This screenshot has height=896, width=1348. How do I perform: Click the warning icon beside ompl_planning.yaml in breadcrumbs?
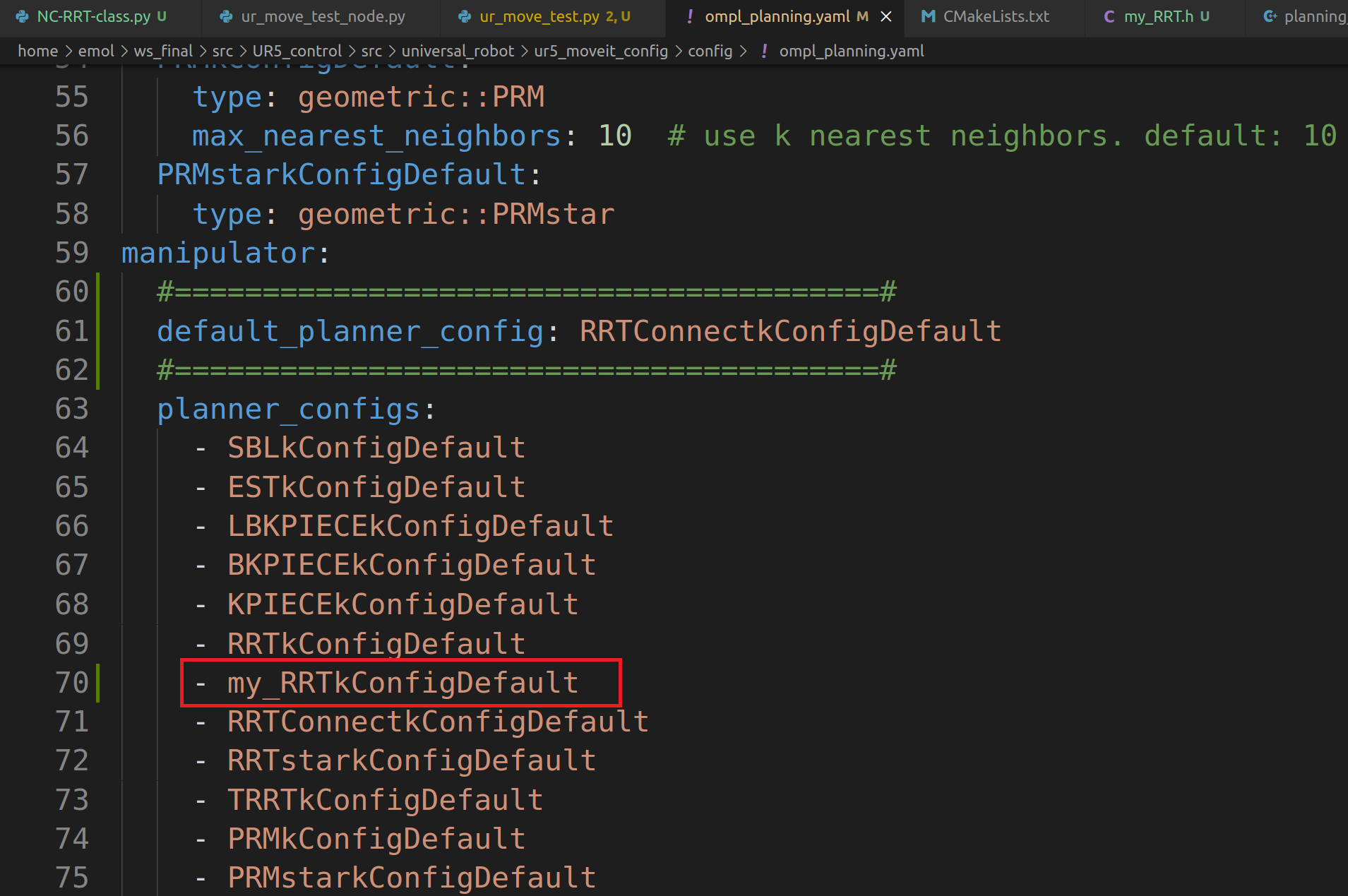point(764,50)
